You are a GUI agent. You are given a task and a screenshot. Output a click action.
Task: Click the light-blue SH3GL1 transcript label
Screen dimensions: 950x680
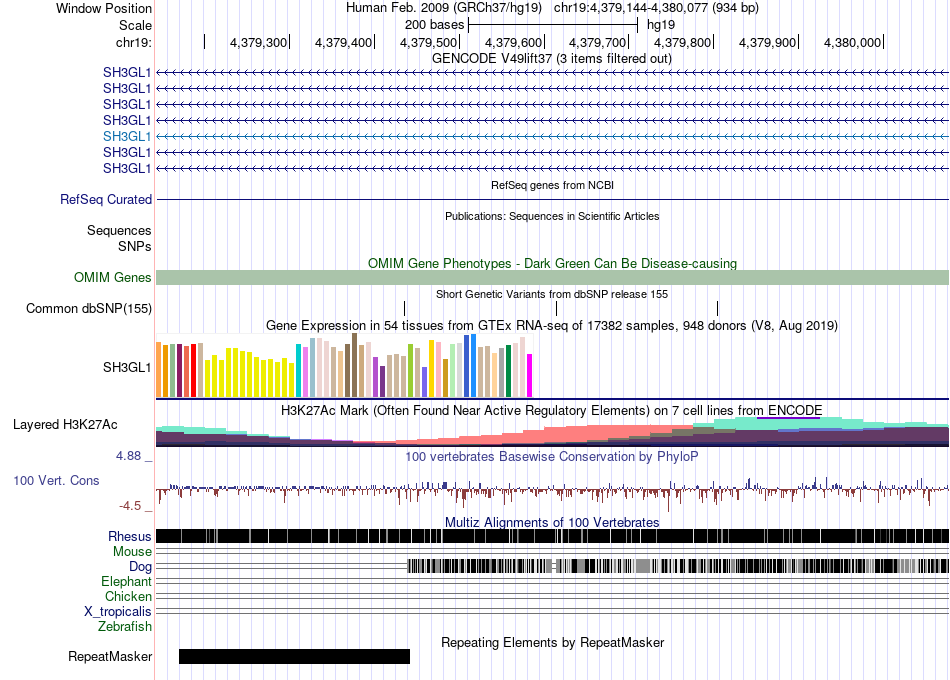click(x=127, y=136)
